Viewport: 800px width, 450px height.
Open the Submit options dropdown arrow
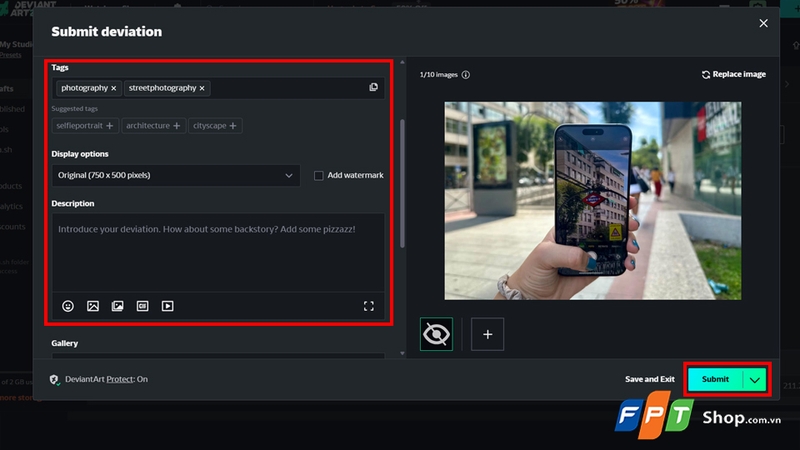tap(755, 380)
